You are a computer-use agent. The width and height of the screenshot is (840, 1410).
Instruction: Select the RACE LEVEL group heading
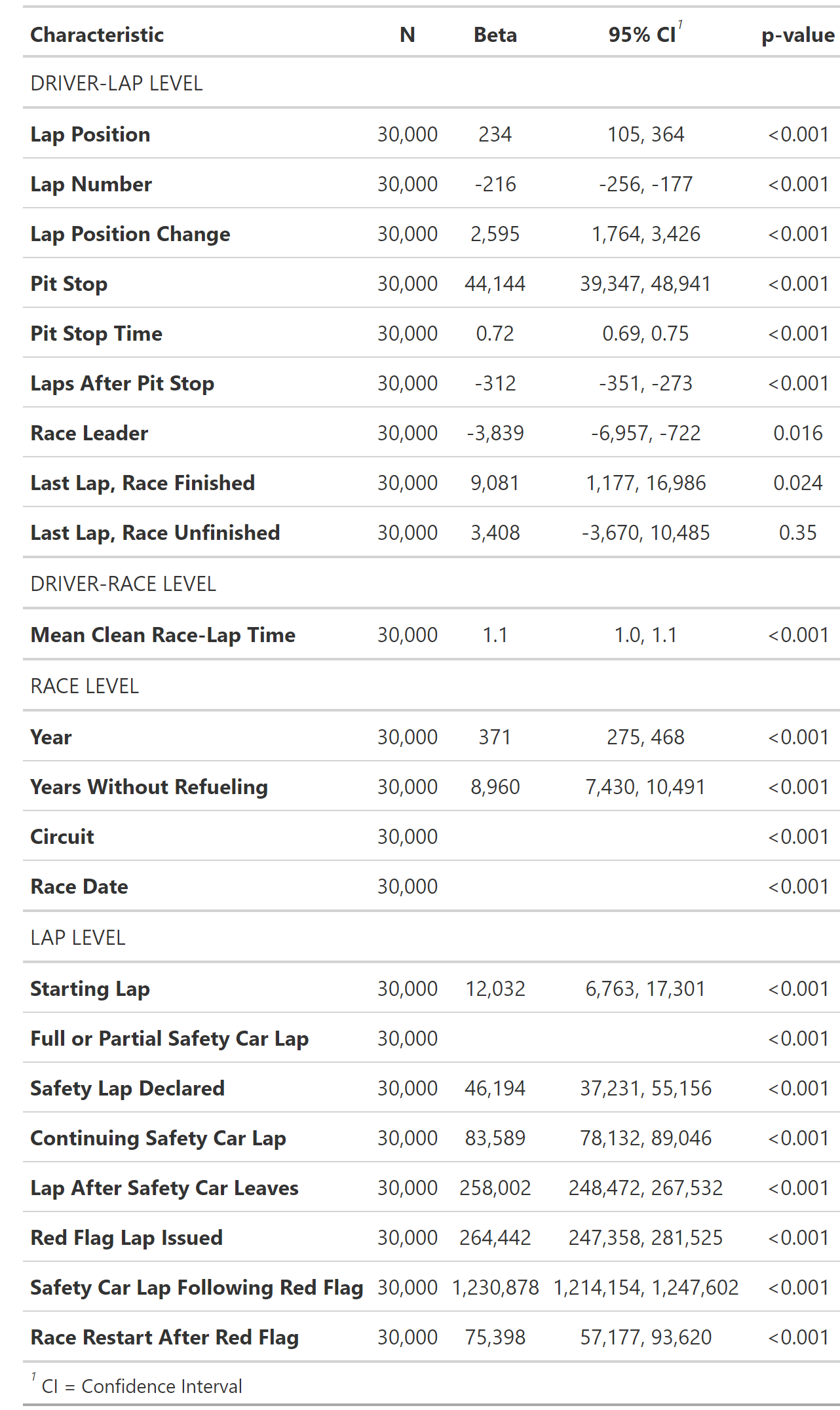pos(85,686)
